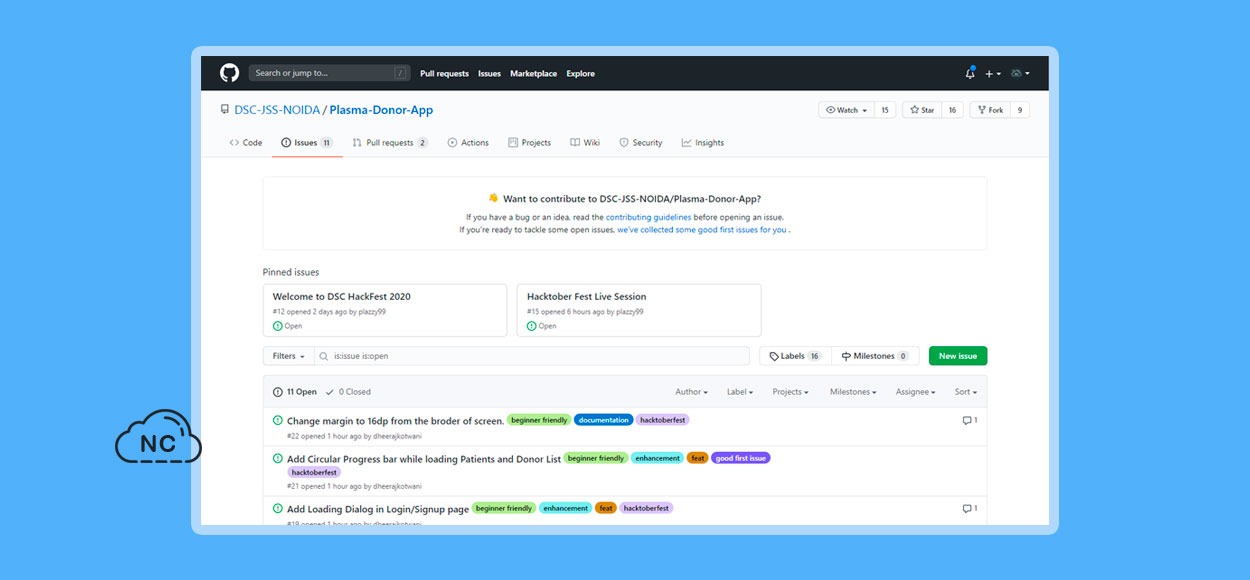Go to Explore in top navigation
The height and width of the screenshot is (580, 1250).
click(580, 73)
